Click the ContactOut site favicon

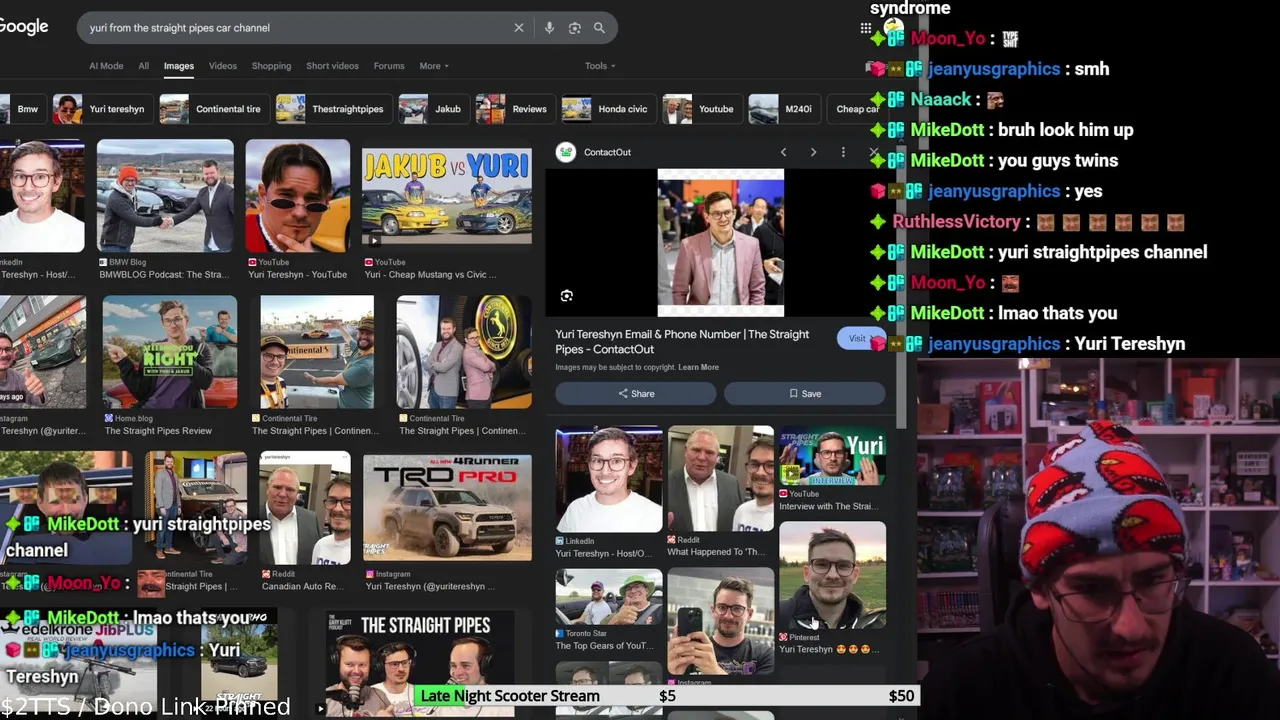coord(567,152)
